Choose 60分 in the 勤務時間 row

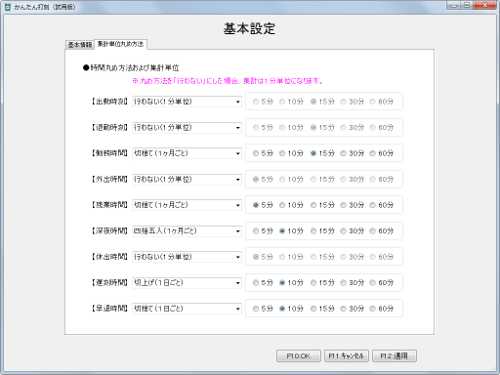point(382,153)
